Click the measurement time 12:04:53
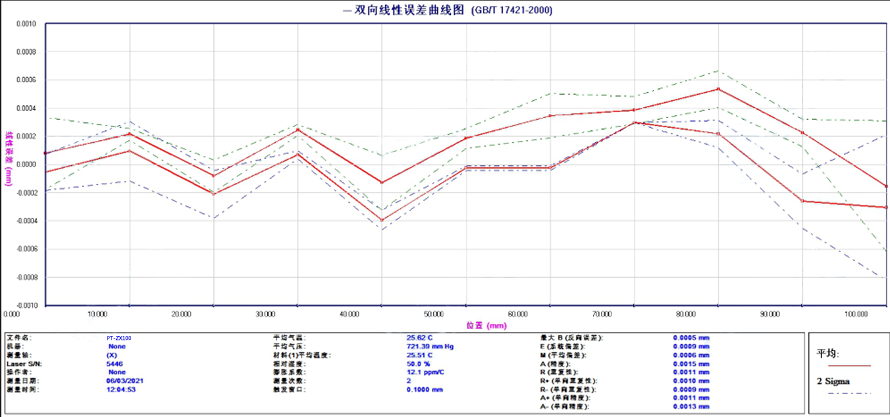 [123, 389]
